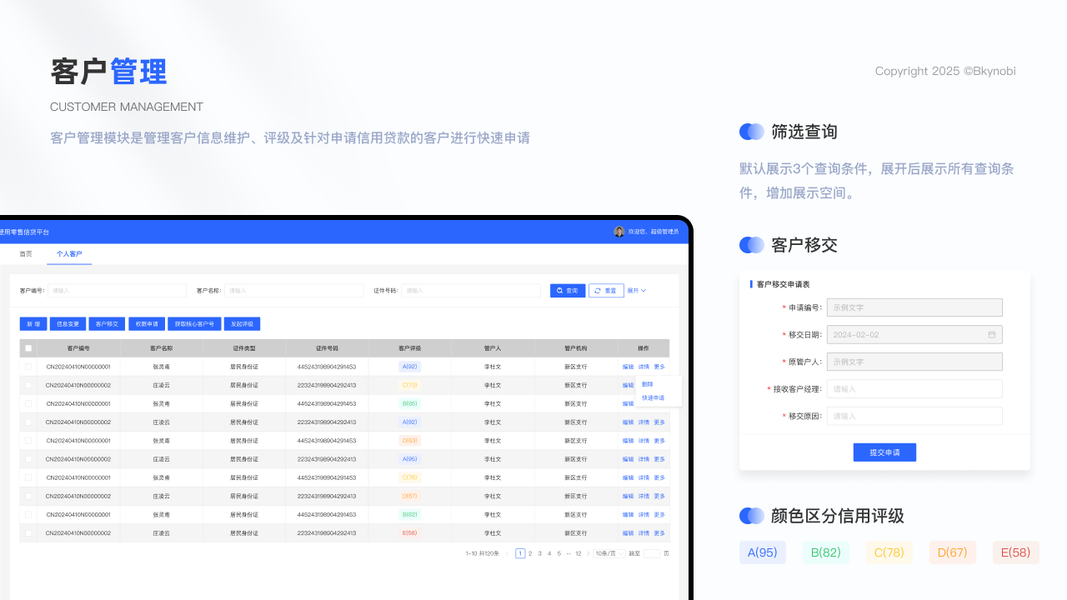
Task: Click the 权限申请 button
Action: (x=146, y=324)
